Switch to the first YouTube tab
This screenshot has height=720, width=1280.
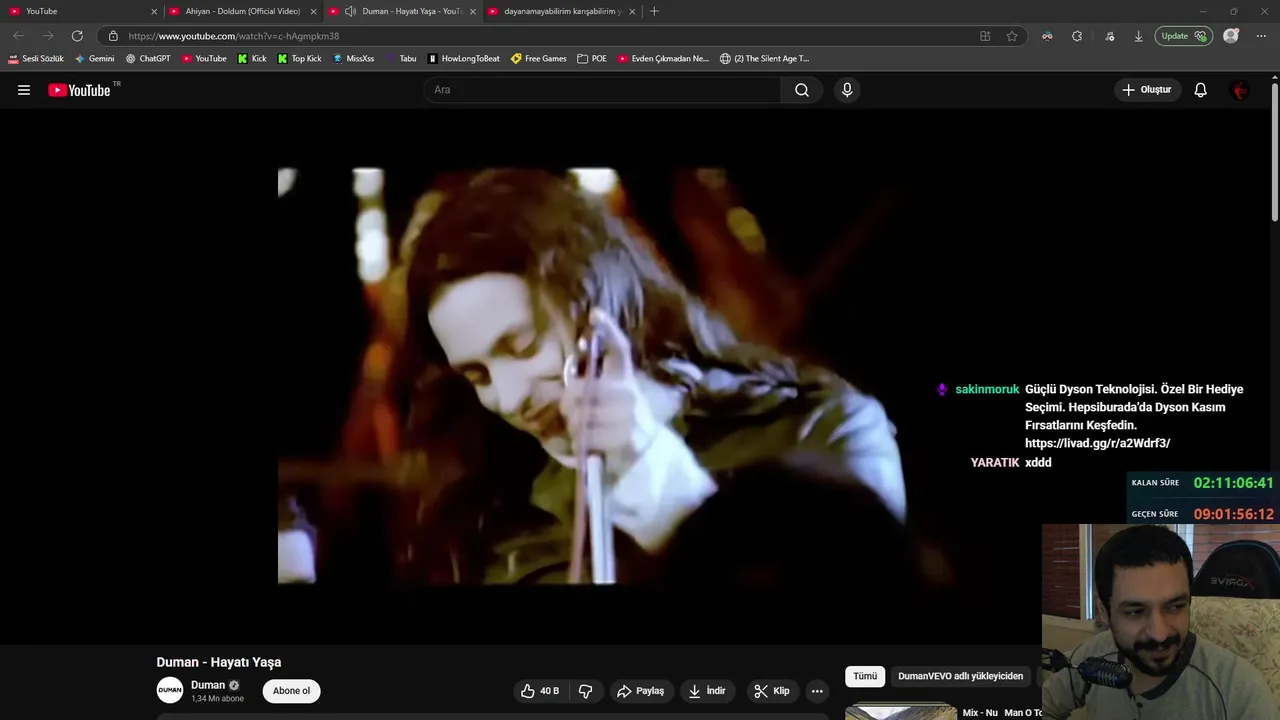82,11
